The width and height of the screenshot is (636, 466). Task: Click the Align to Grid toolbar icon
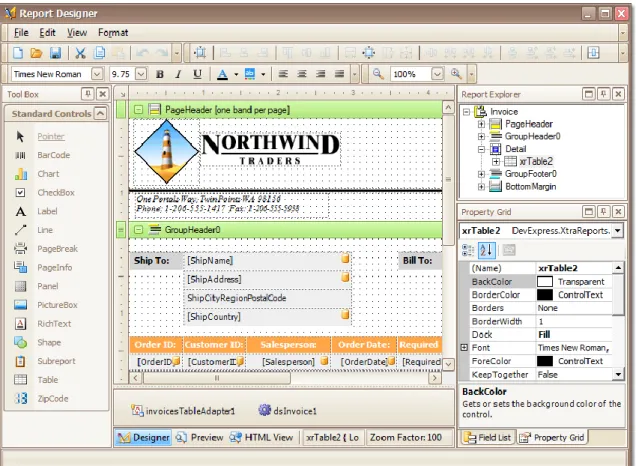(200, 53)
